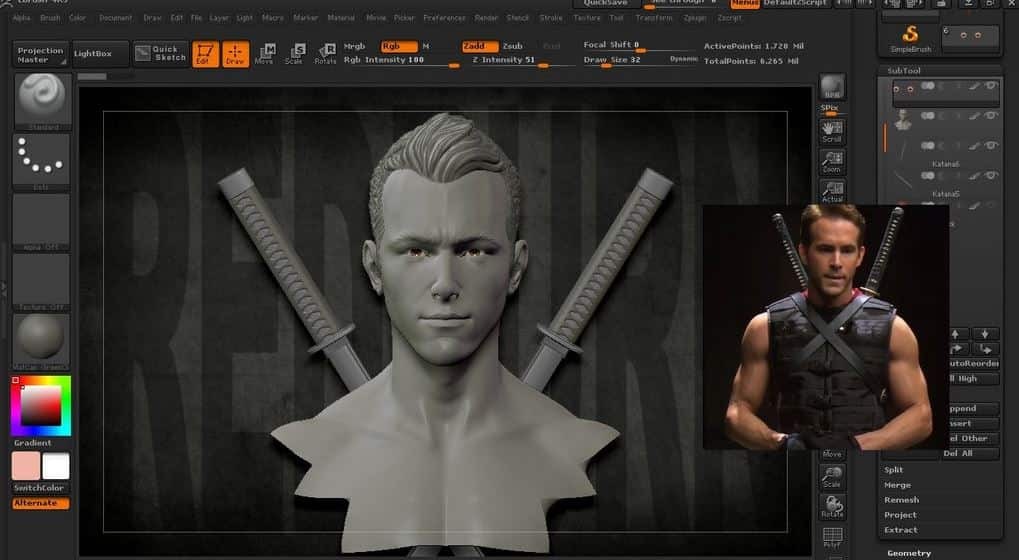Image resolution: width=1019 pixels, height=560 pixels.
Task: Expand the Geometry palette section
Action: [x=909, y=554]
